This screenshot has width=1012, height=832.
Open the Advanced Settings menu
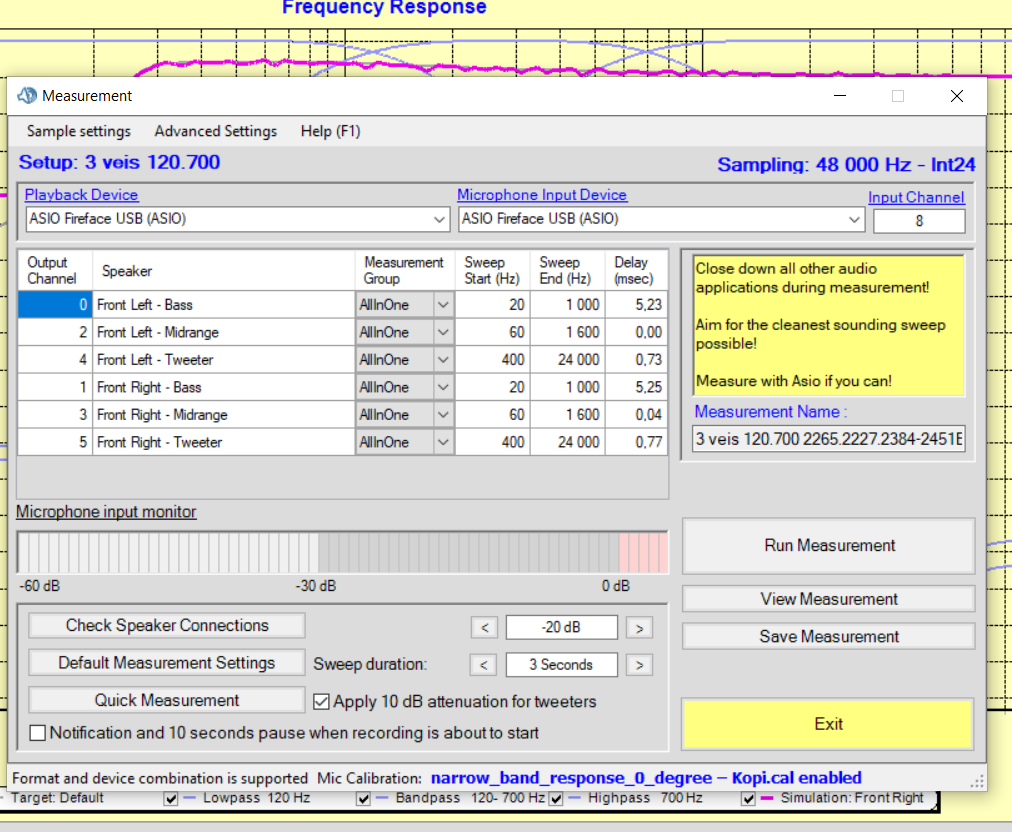pyautogui.click(x=215, y=131)
